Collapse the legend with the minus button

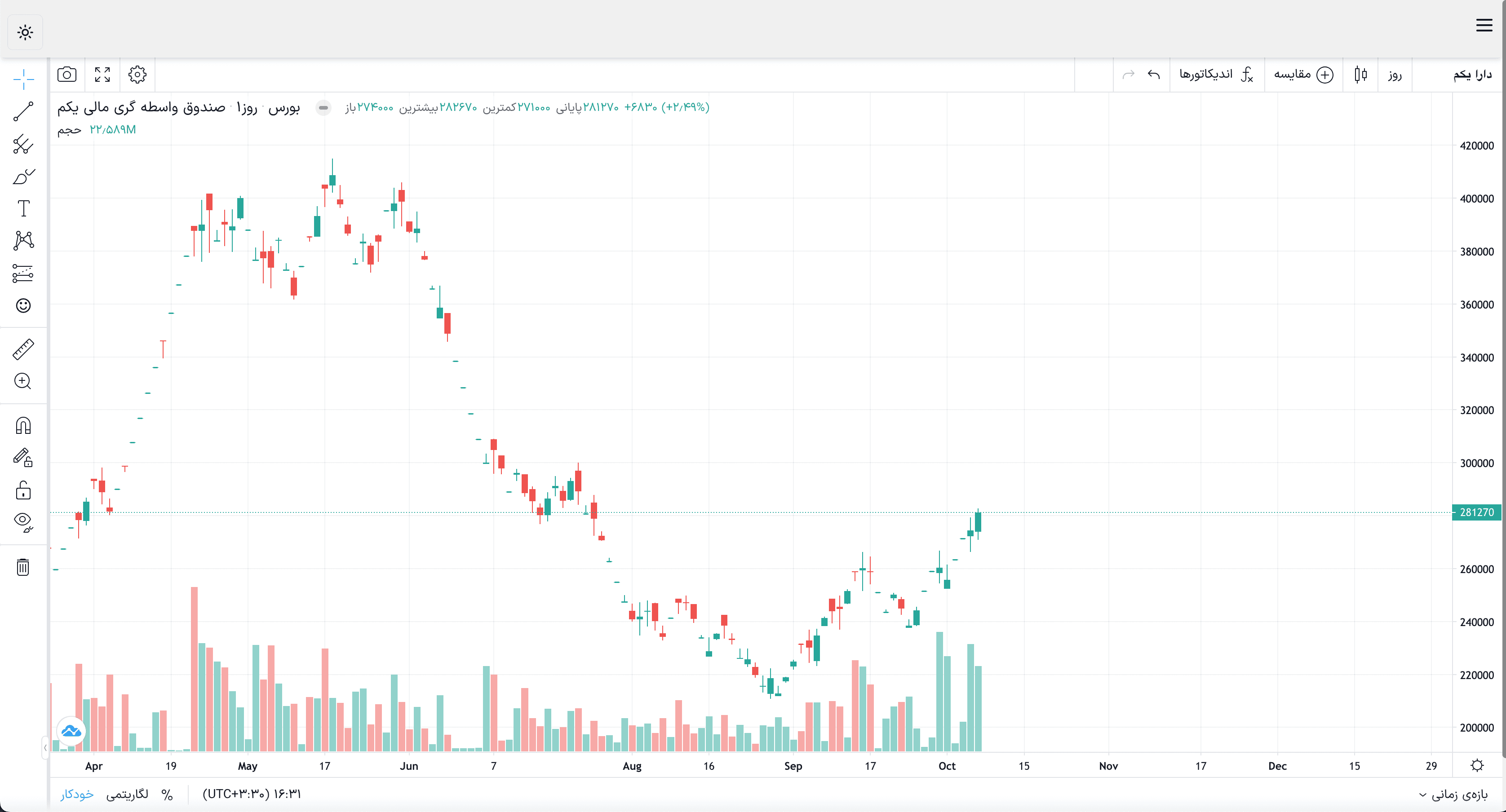tap(323, 108)
